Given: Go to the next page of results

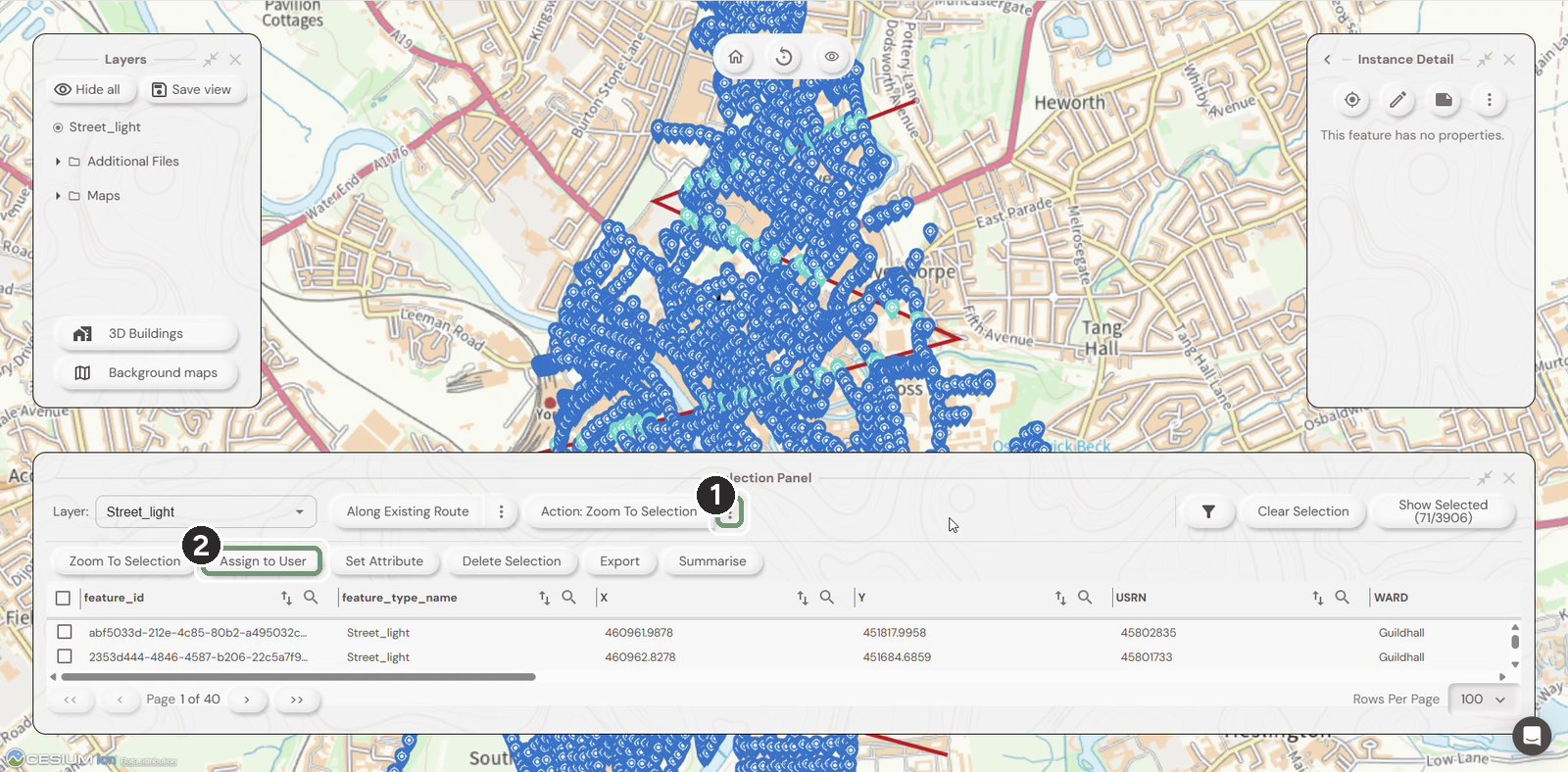Looking at the screenshot, I should point(247,700).
